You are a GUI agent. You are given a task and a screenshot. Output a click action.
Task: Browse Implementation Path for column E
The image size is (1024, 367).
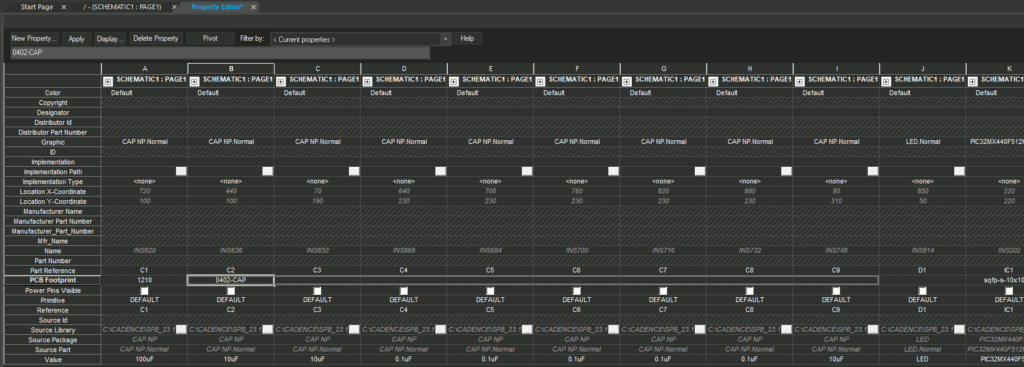click(x=527, y=171)
